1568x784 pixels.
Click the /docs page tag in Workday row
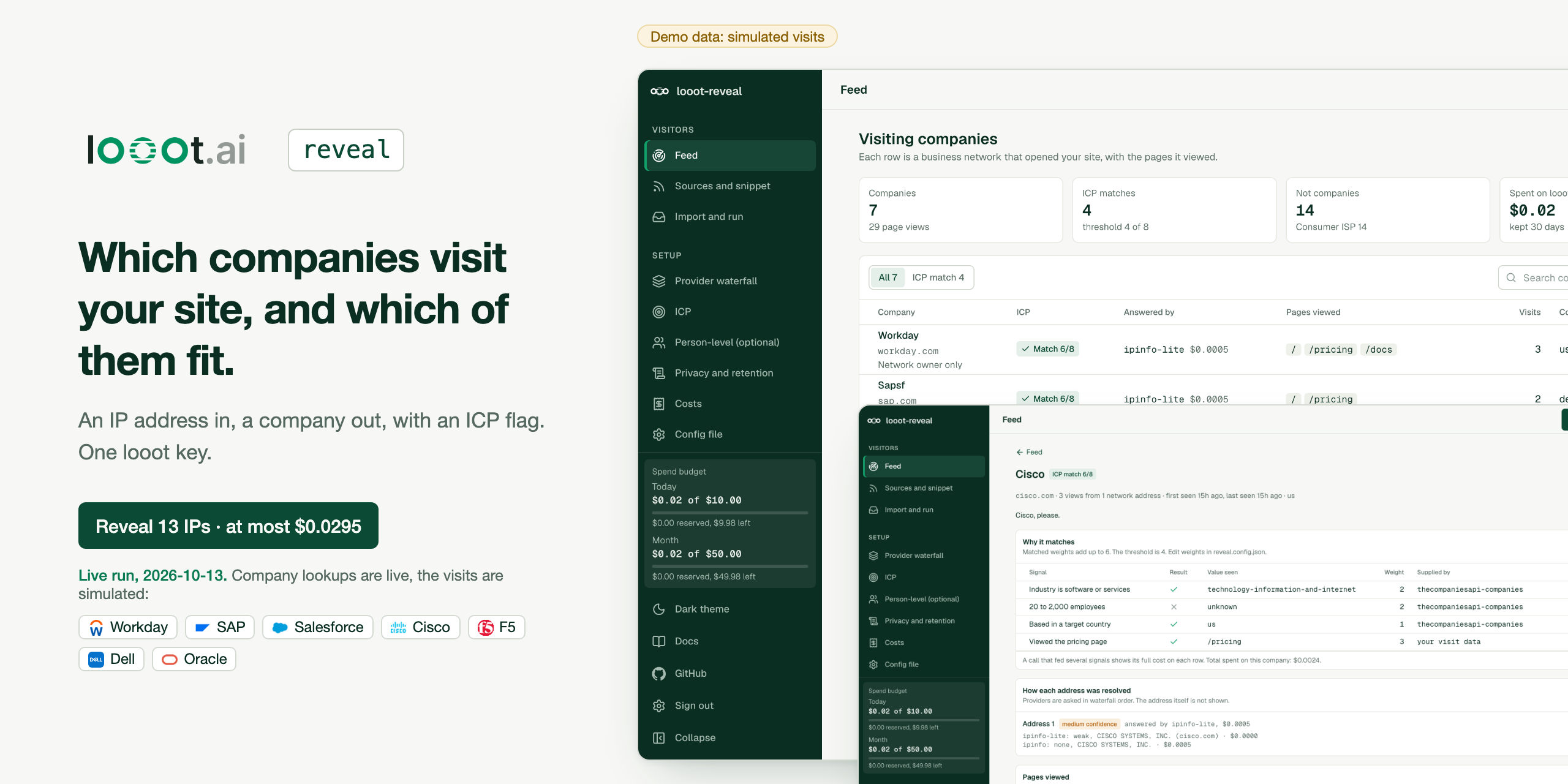click(1379, 350)
